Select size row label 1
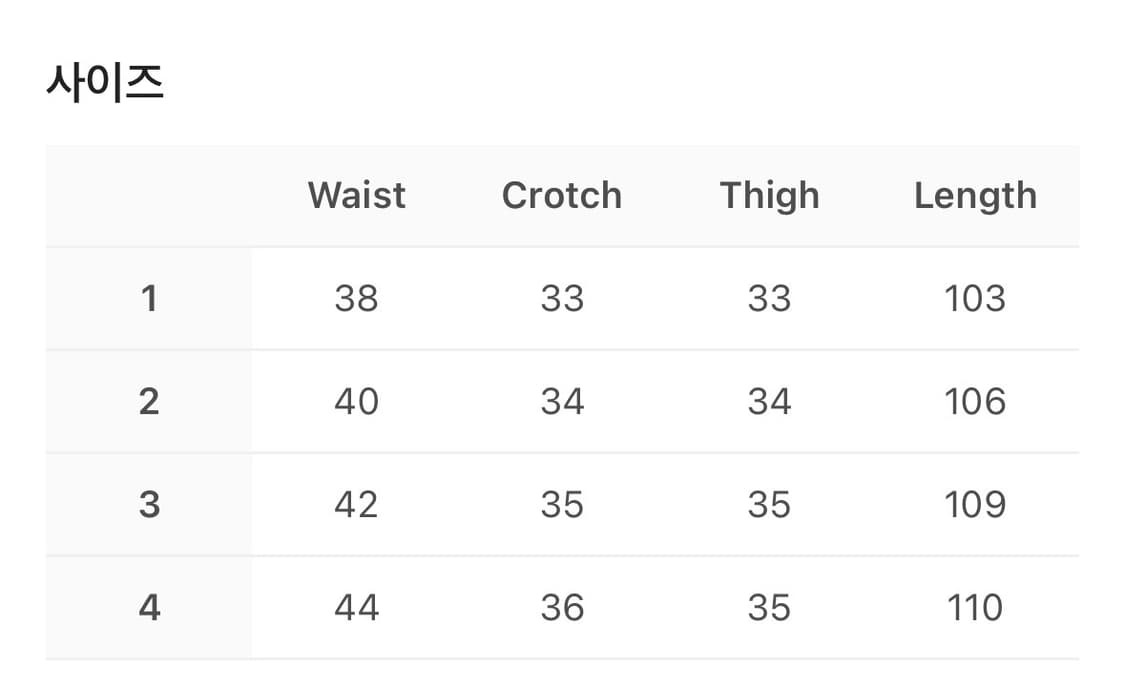Viewport: 1125px width, 687px height. tap(149, 298)
